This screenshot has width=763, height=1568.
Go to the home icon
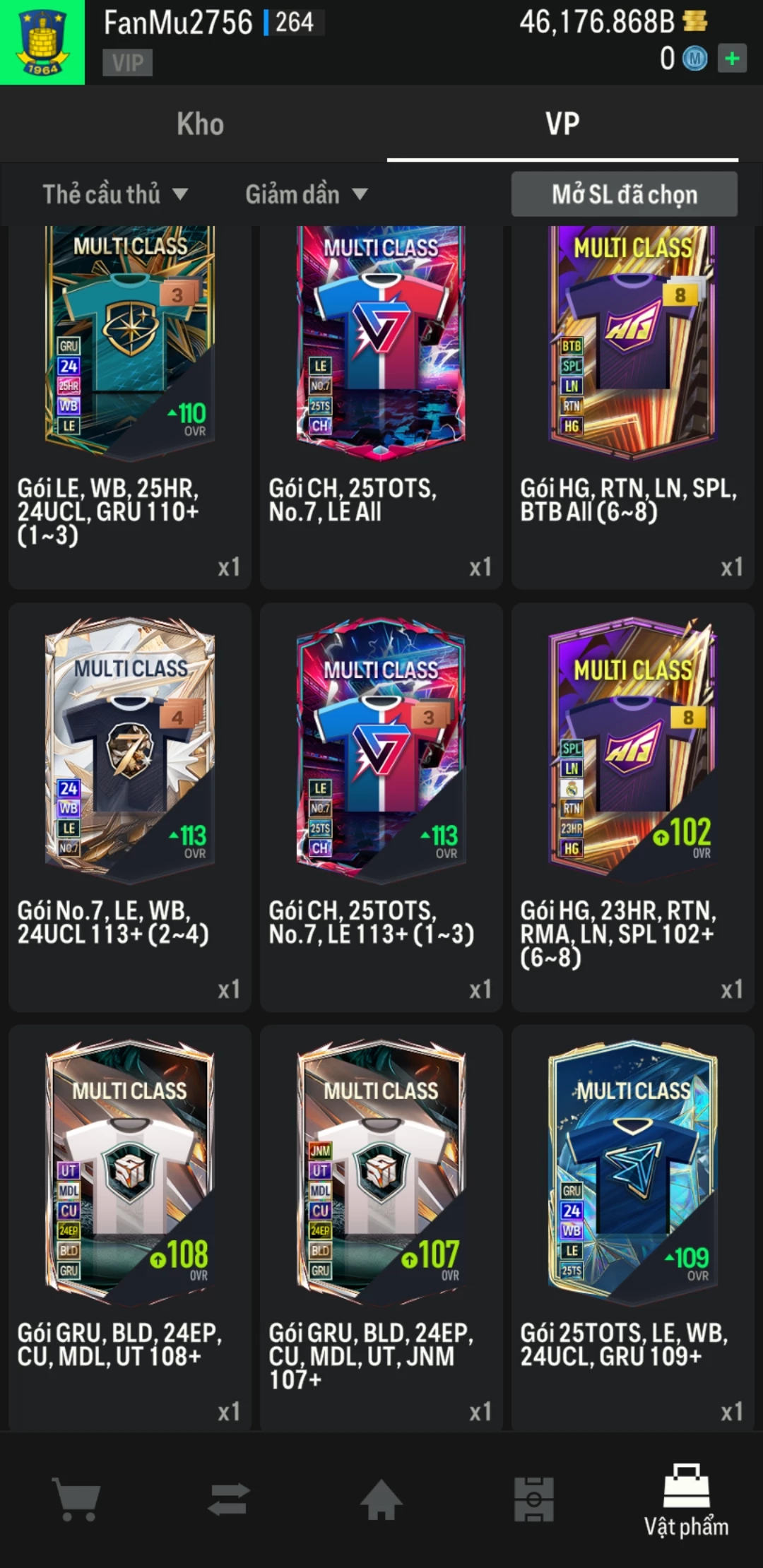coord(381,1499)
